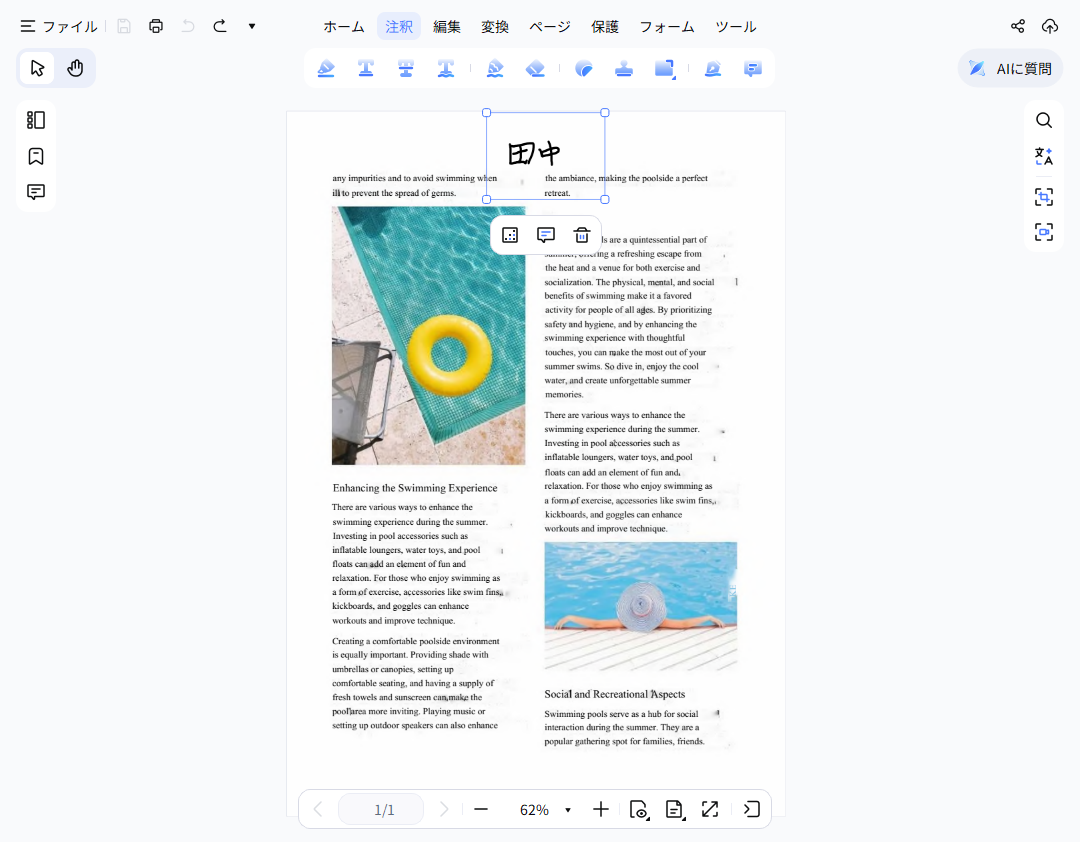Click the search magnifier icon
Viewport: 1080px width, 842px height.
click(1043, 120)
